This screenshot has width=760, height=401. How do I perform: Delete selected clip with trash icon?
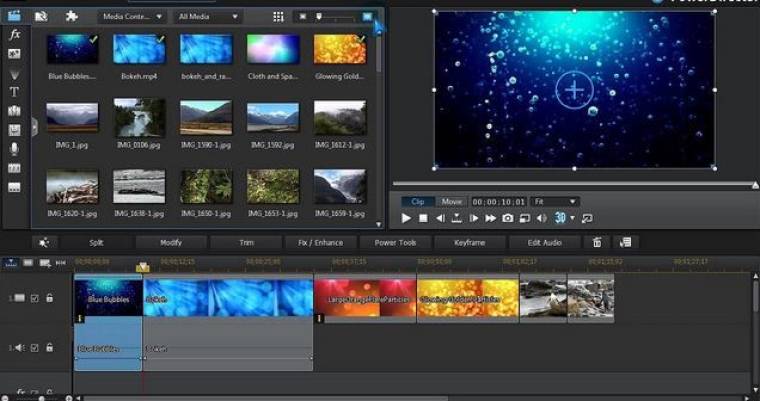coord(597,242)
